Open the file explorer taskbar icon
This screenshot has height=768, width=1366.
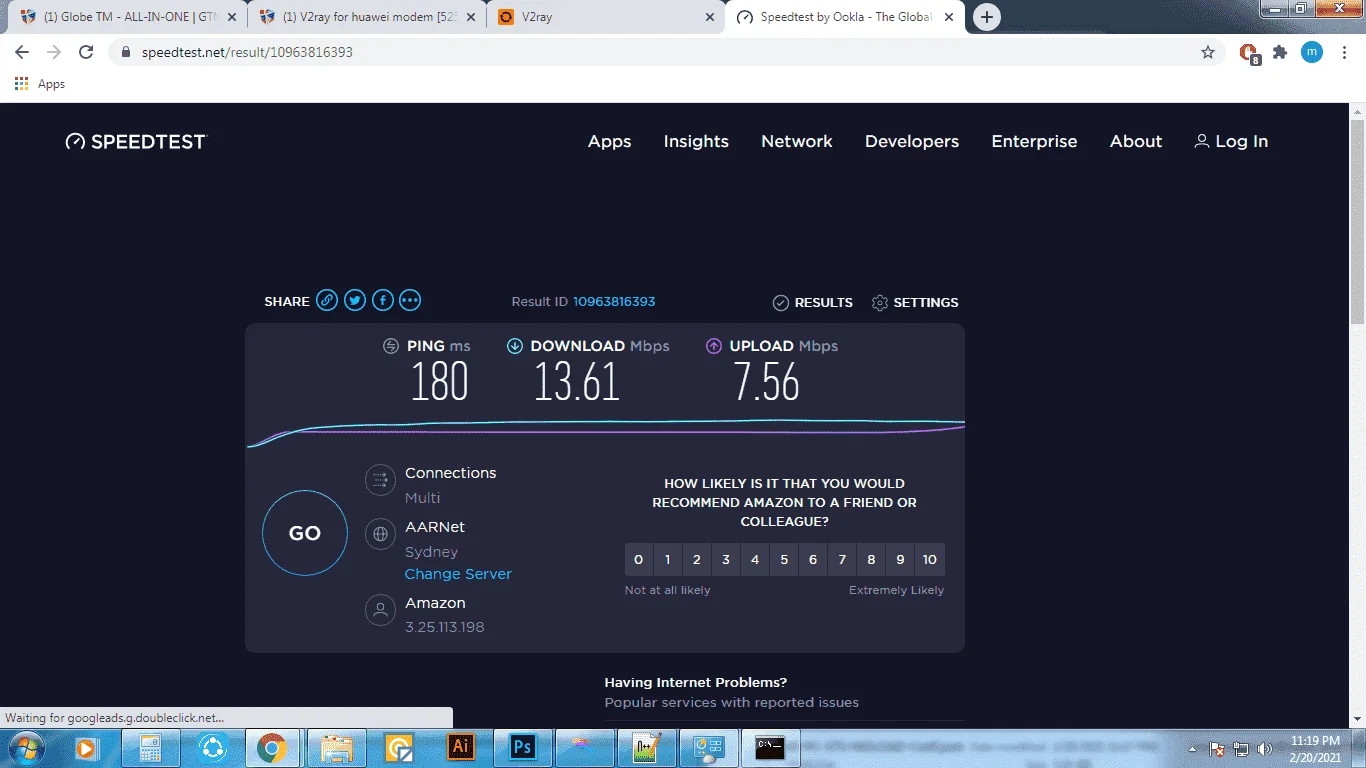click(x=337, y=747)
